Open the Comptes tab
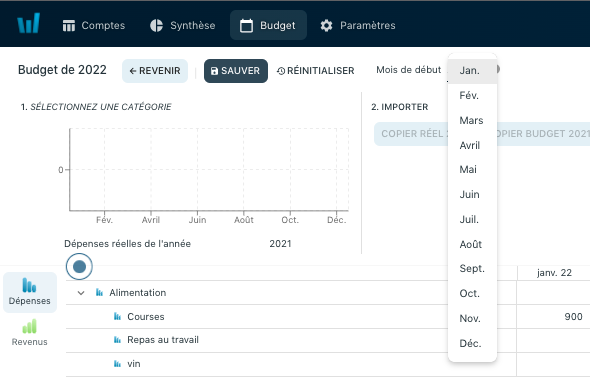Screen dimensions: 590x377 click(x=94, y=25)
